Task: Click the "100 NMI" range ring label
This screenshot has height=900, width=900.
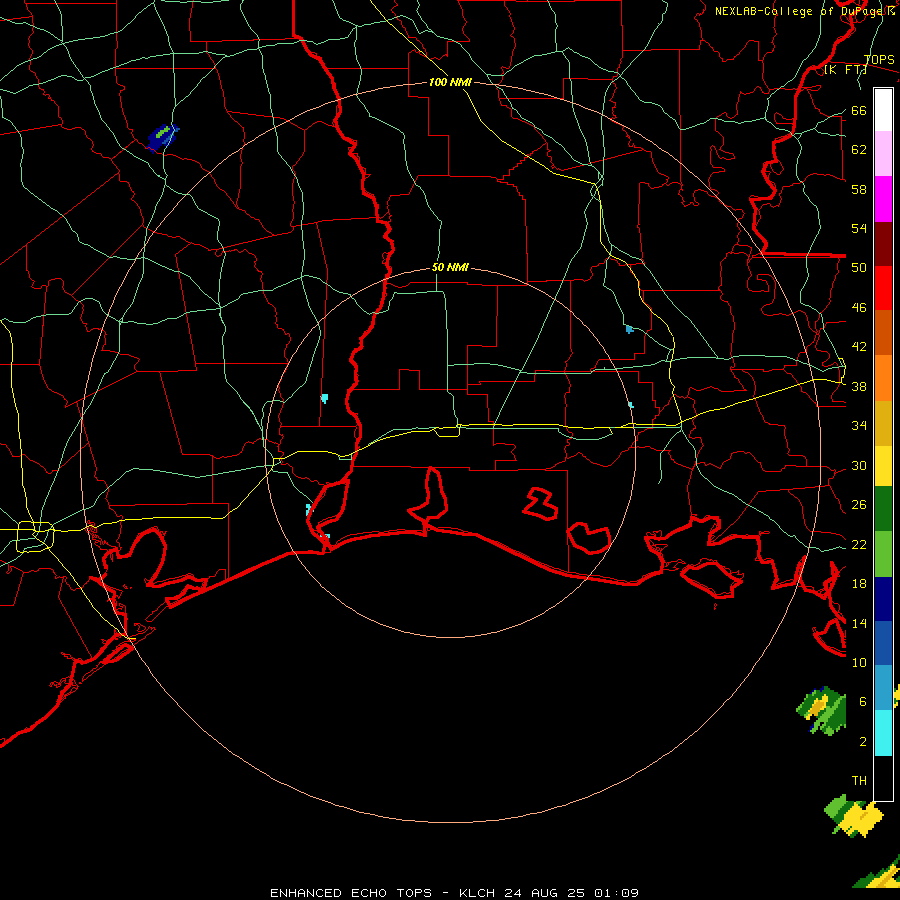Action: 450,82
